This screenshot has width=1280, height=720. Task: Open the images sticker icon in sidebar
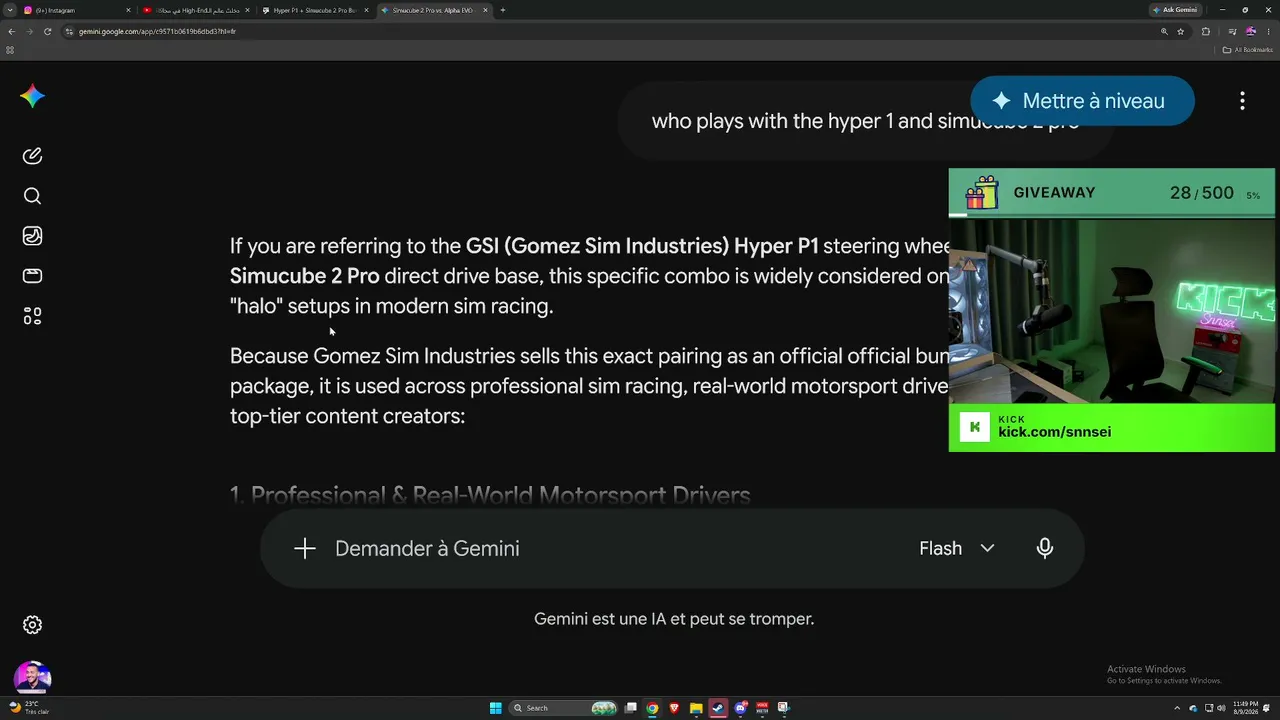point(32,236)
